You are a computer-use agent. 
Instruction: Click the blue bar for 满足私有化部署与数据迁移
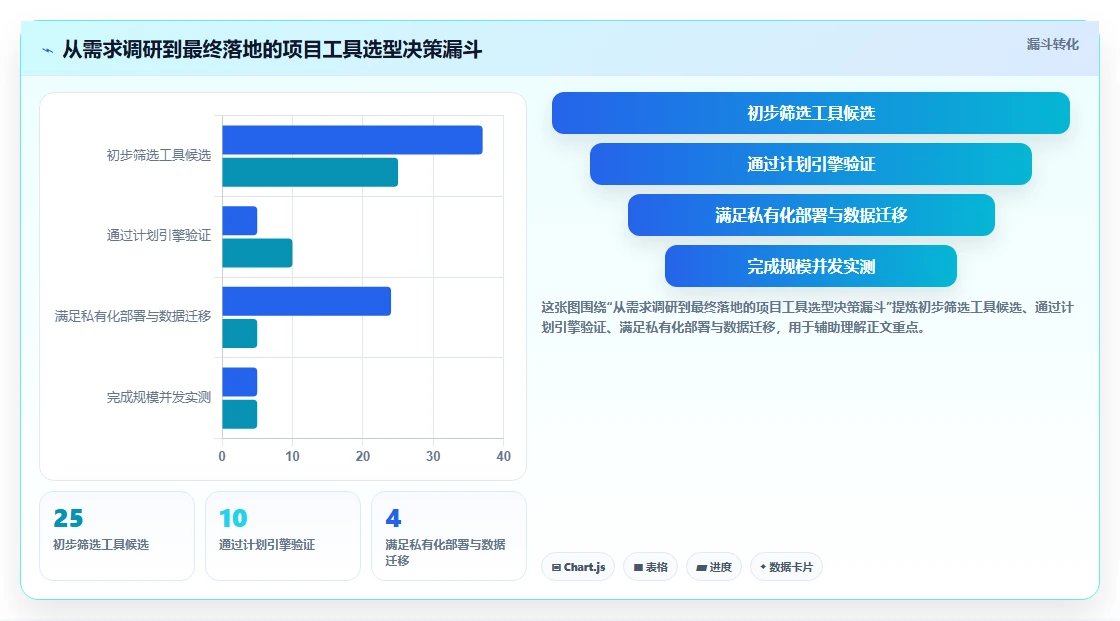(306, 301)
